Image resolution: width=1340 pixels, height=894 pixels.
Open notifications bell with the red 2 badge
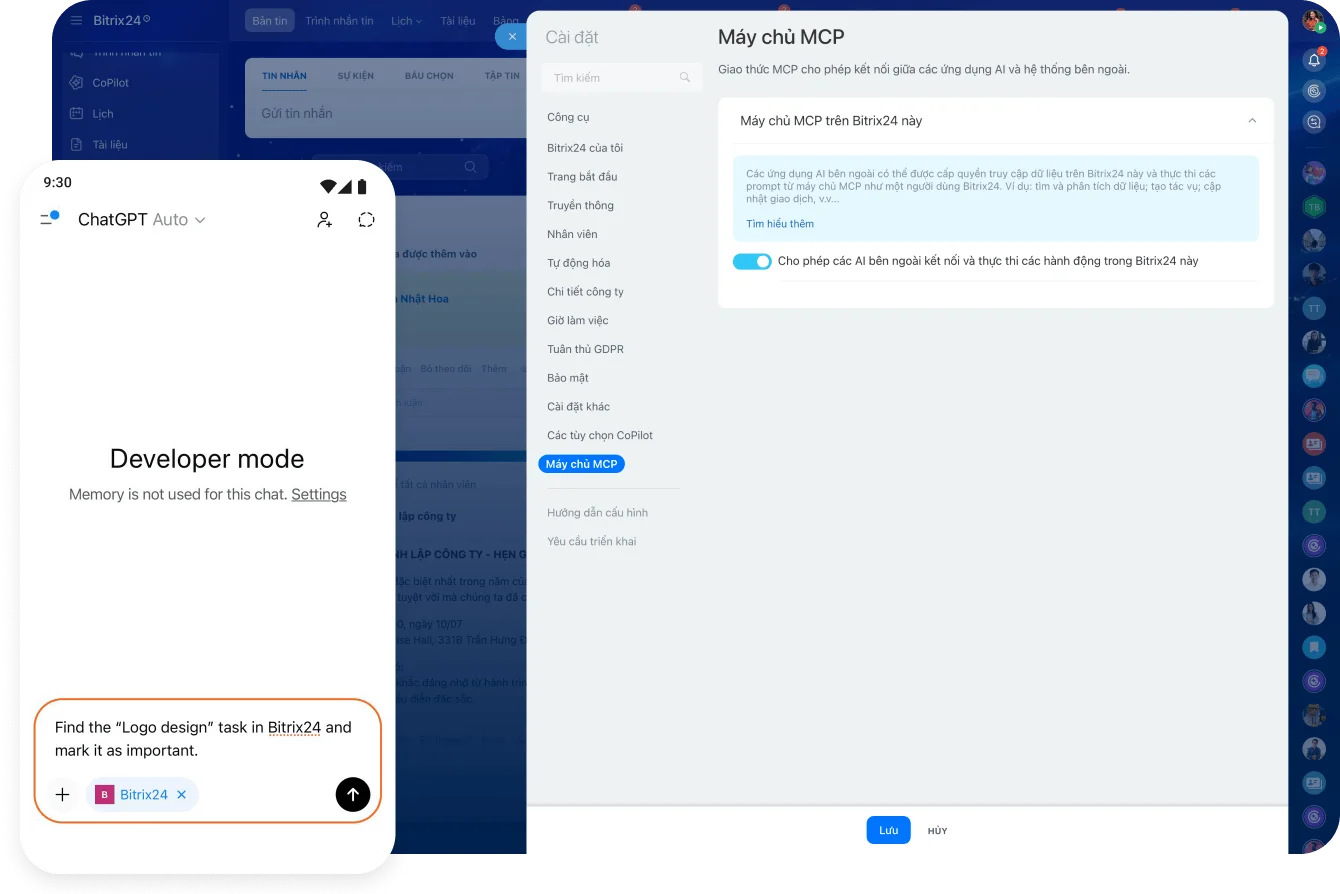pos(1314,60)
